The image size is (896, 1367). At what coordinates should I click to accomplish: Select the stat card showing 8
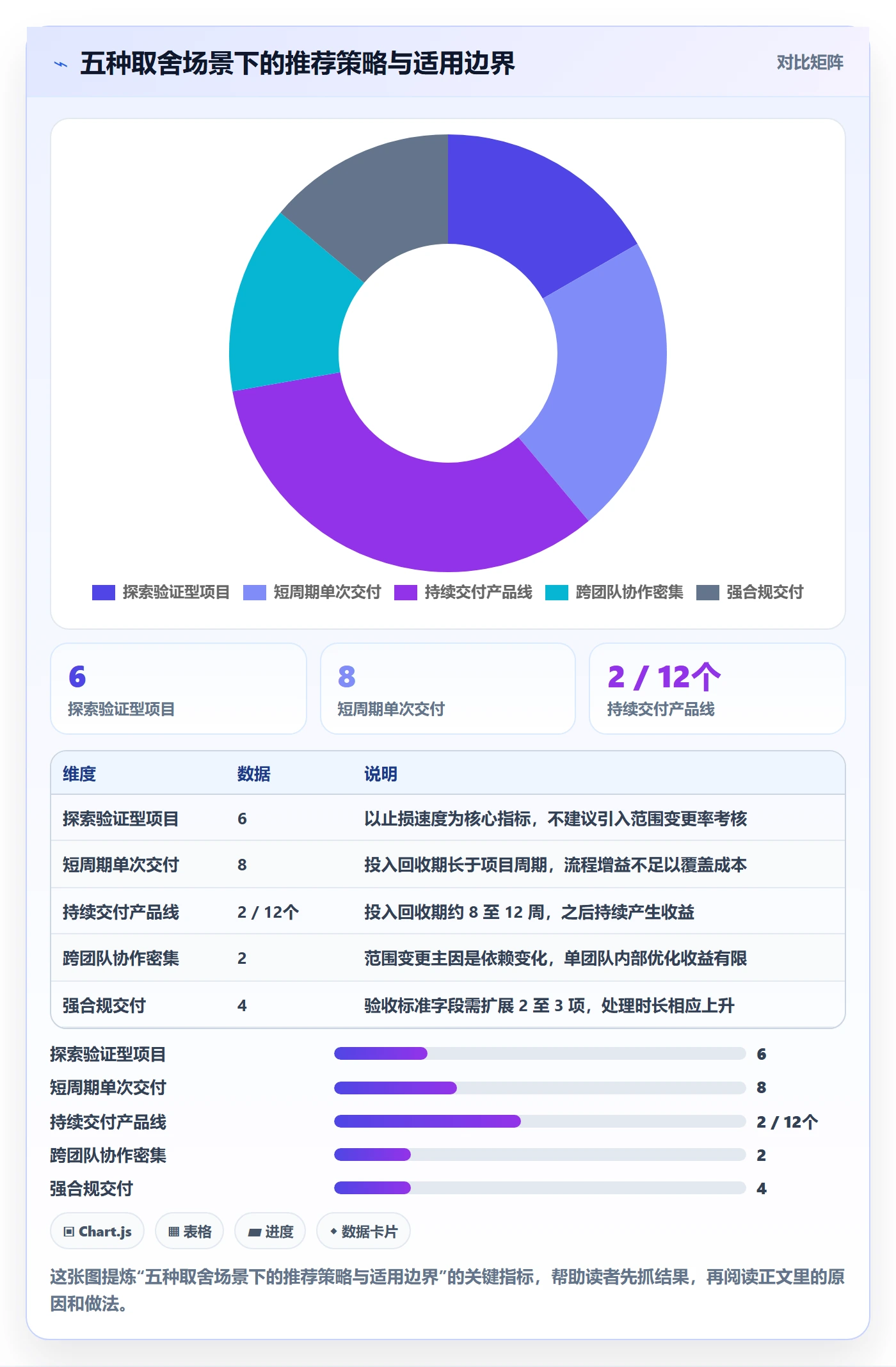point(448,689)
